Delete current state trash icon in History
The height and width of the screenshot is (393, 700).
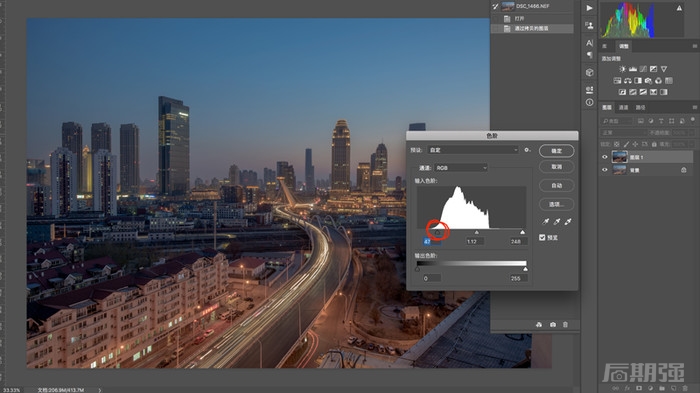pyautogui.click(x=565, y=325)
